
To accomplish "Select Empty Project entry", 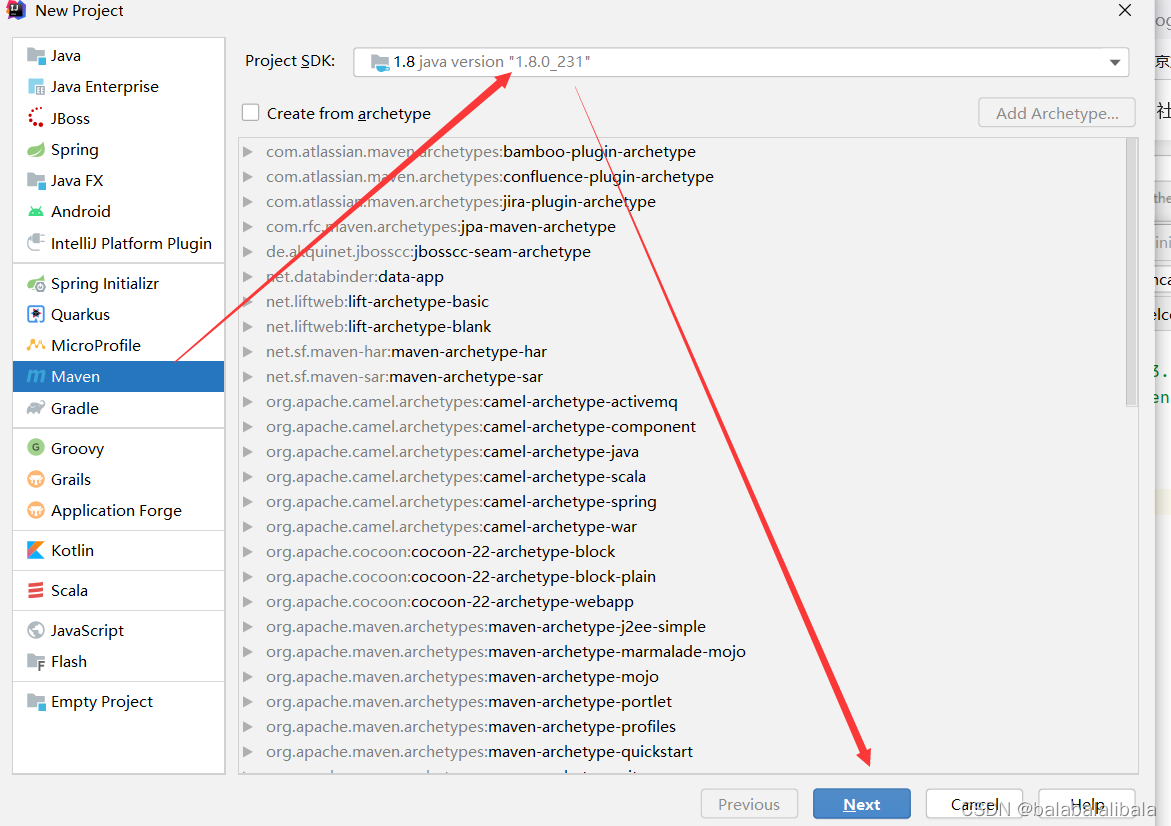I will click(119, 702).
